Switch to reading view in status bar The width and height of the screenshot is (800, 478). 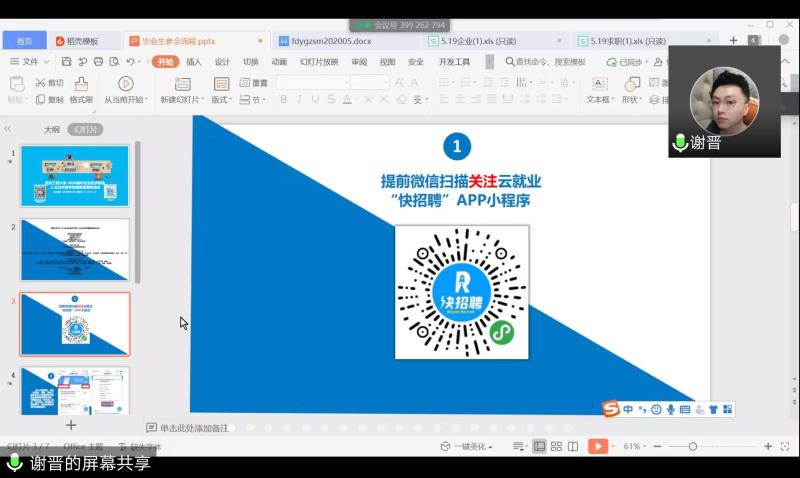[x=573, y=447]
